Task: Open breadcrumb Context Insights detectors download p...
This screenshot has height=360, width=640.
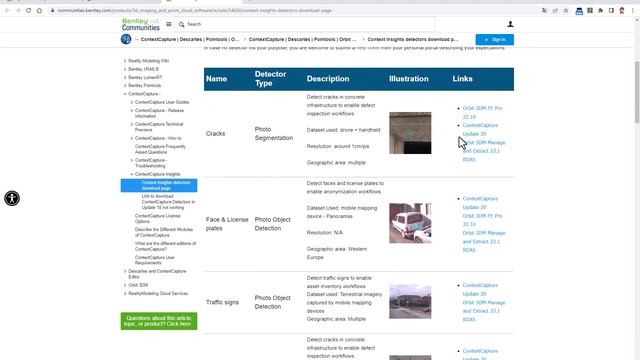Action: click(413, 40)
